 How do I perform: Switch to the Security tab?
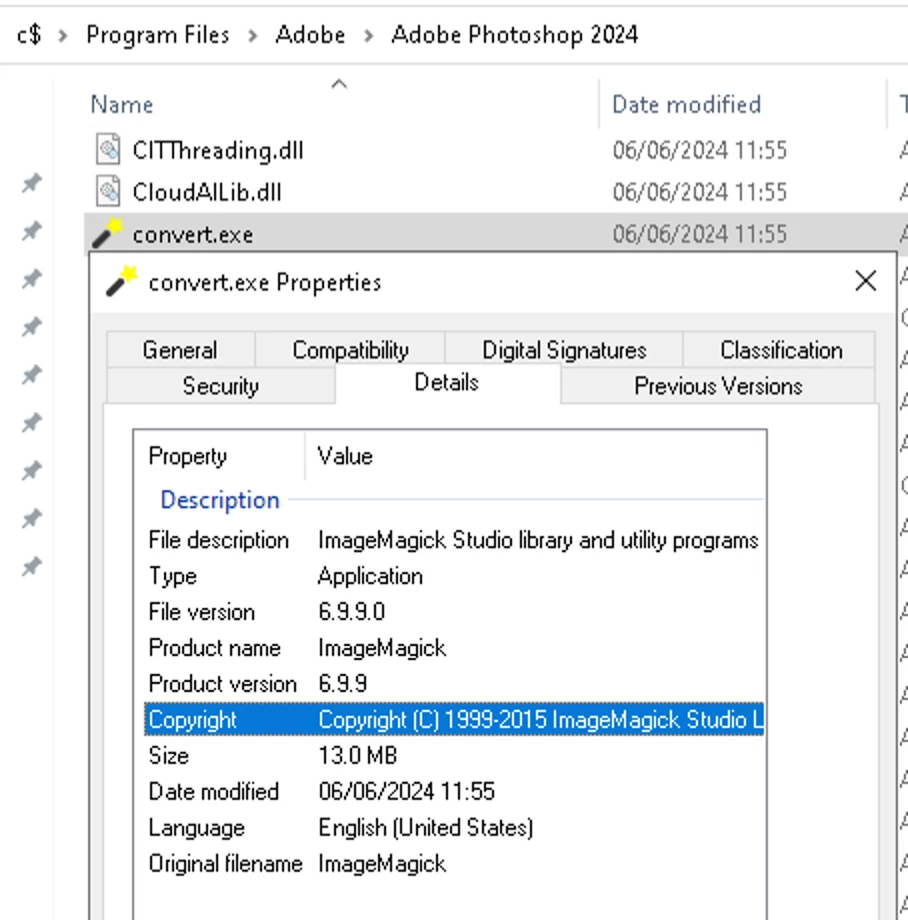point(221,386)
